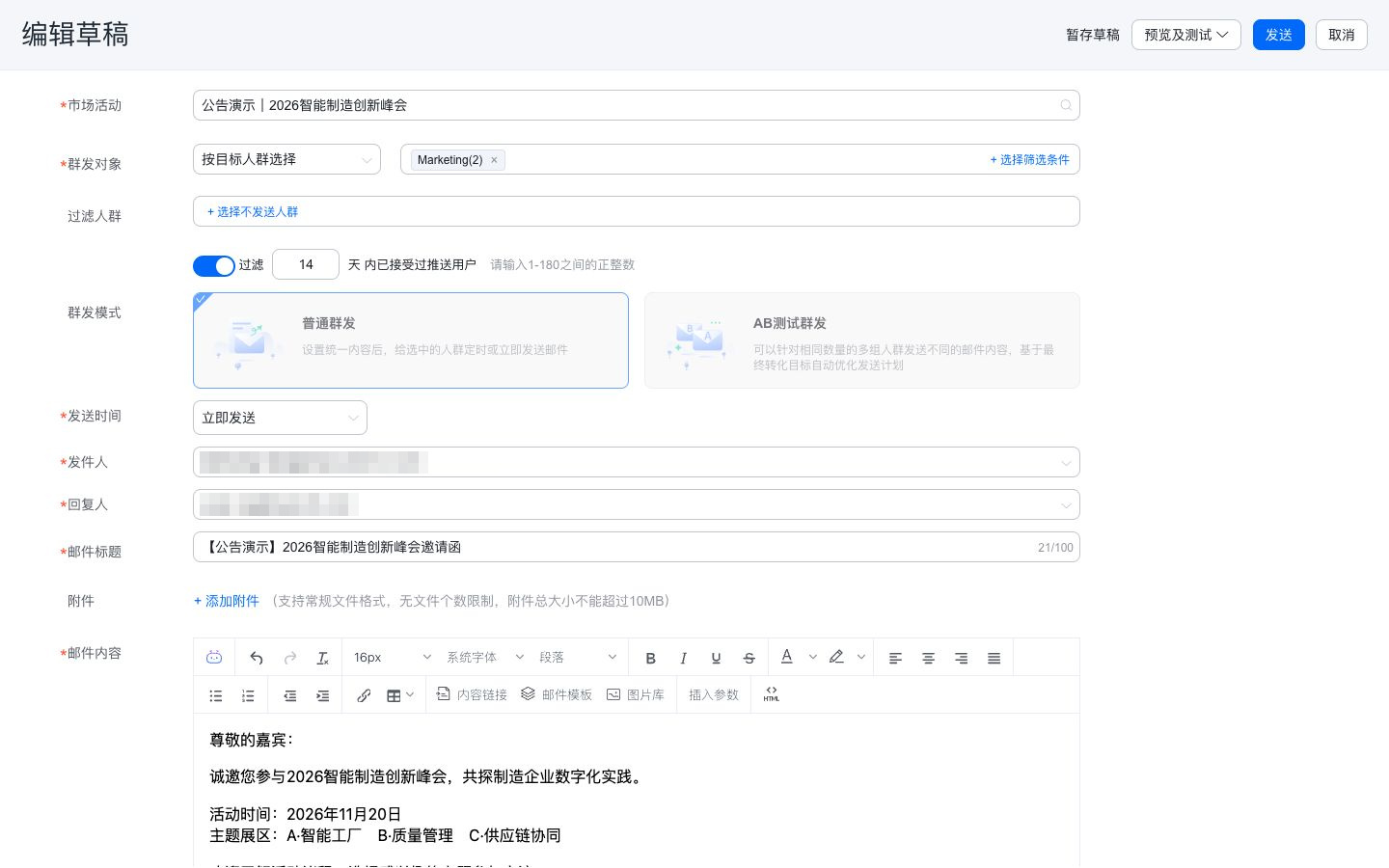Image resolution: width=1389 pixels, height=868 pixels.
Task: Expand the 立即发送 send time dropdown
Action: click(x=280, y=418)
